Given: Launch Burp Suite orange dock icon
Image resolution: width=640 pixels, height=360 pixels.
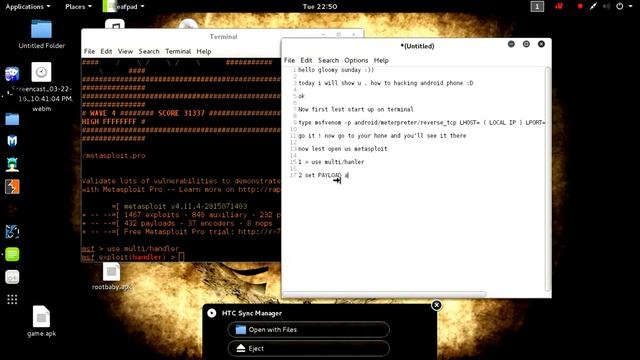Looking at the screenshot, I should [12, 187].
